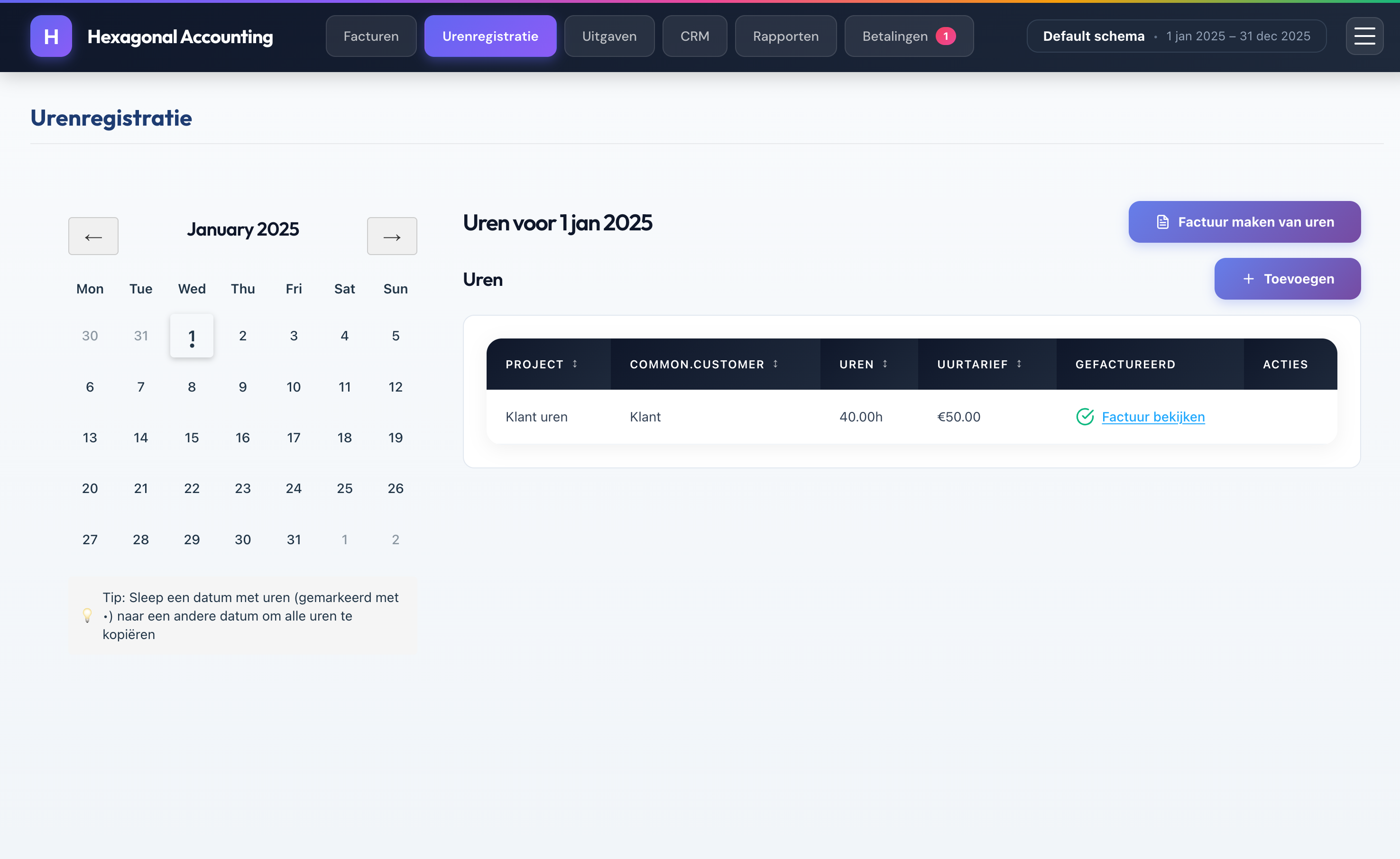Image resolution: width=1400 pixels, height=859 pixels.
Task: Go to next month arrow
Action: 391,237
